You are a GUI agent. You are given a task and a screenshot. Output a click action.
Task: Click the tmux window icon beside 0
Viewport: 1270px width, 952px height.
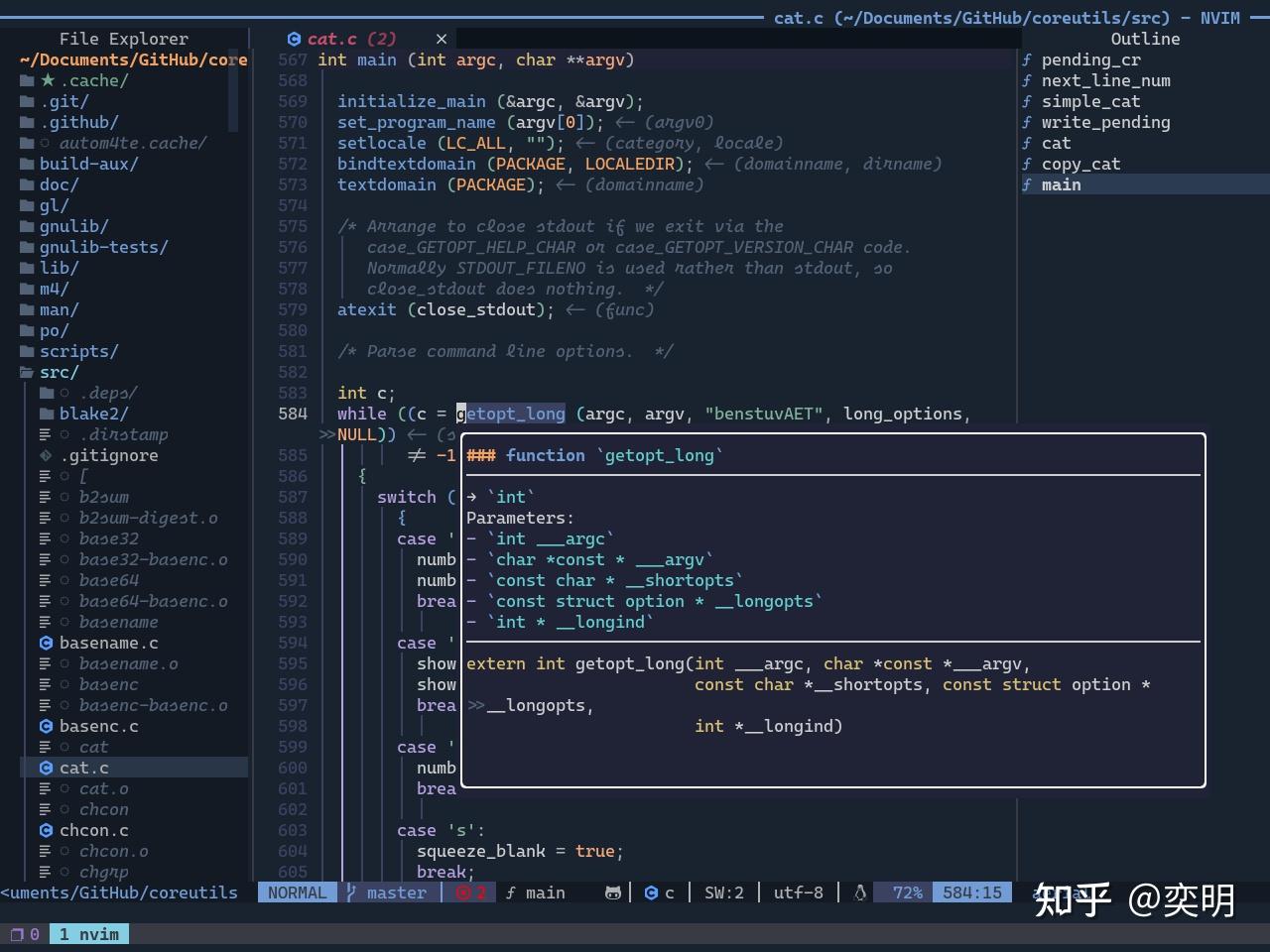coord(16,934)
